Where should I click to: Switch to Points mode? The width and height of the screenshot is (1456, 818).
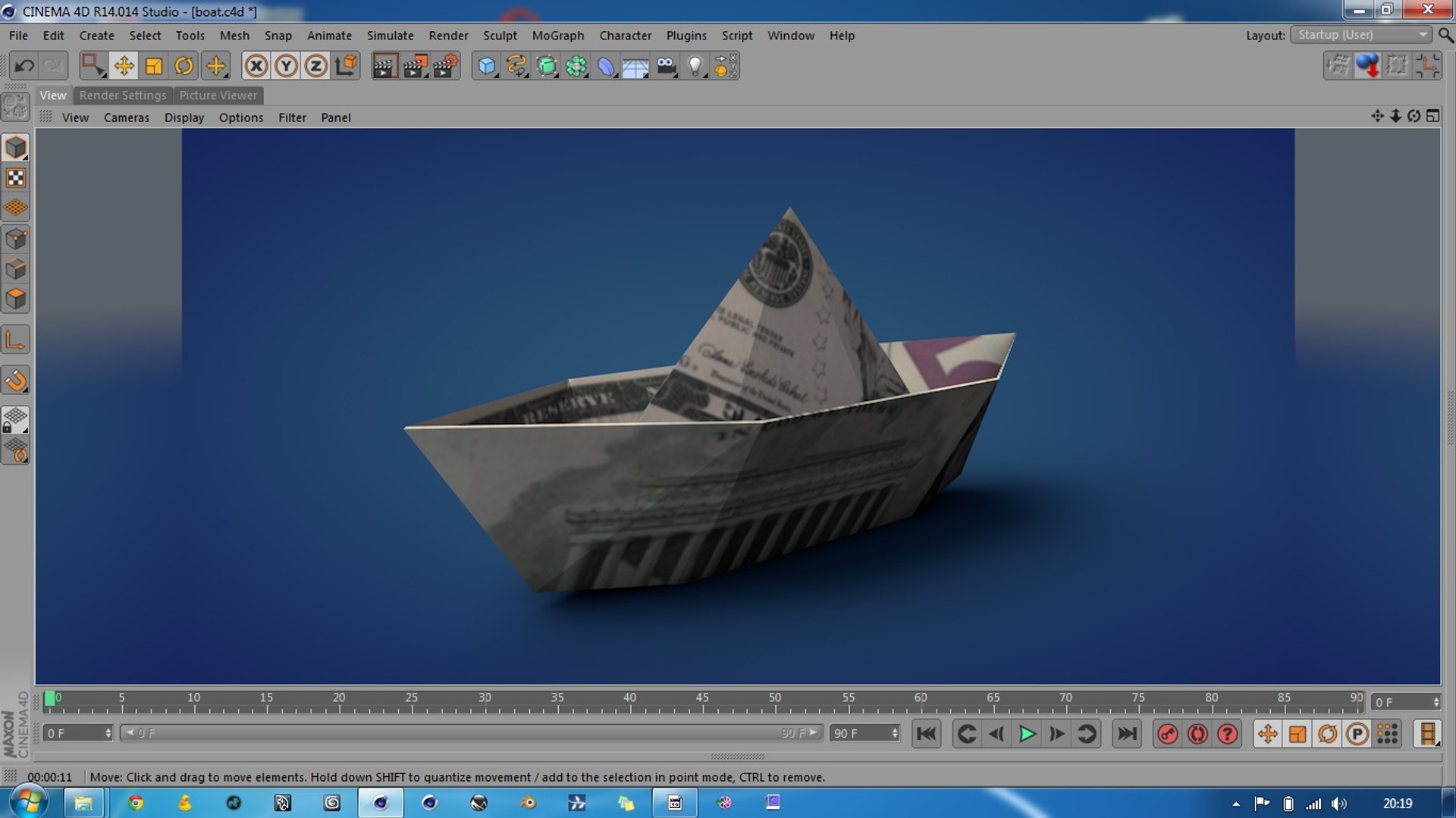16,240
